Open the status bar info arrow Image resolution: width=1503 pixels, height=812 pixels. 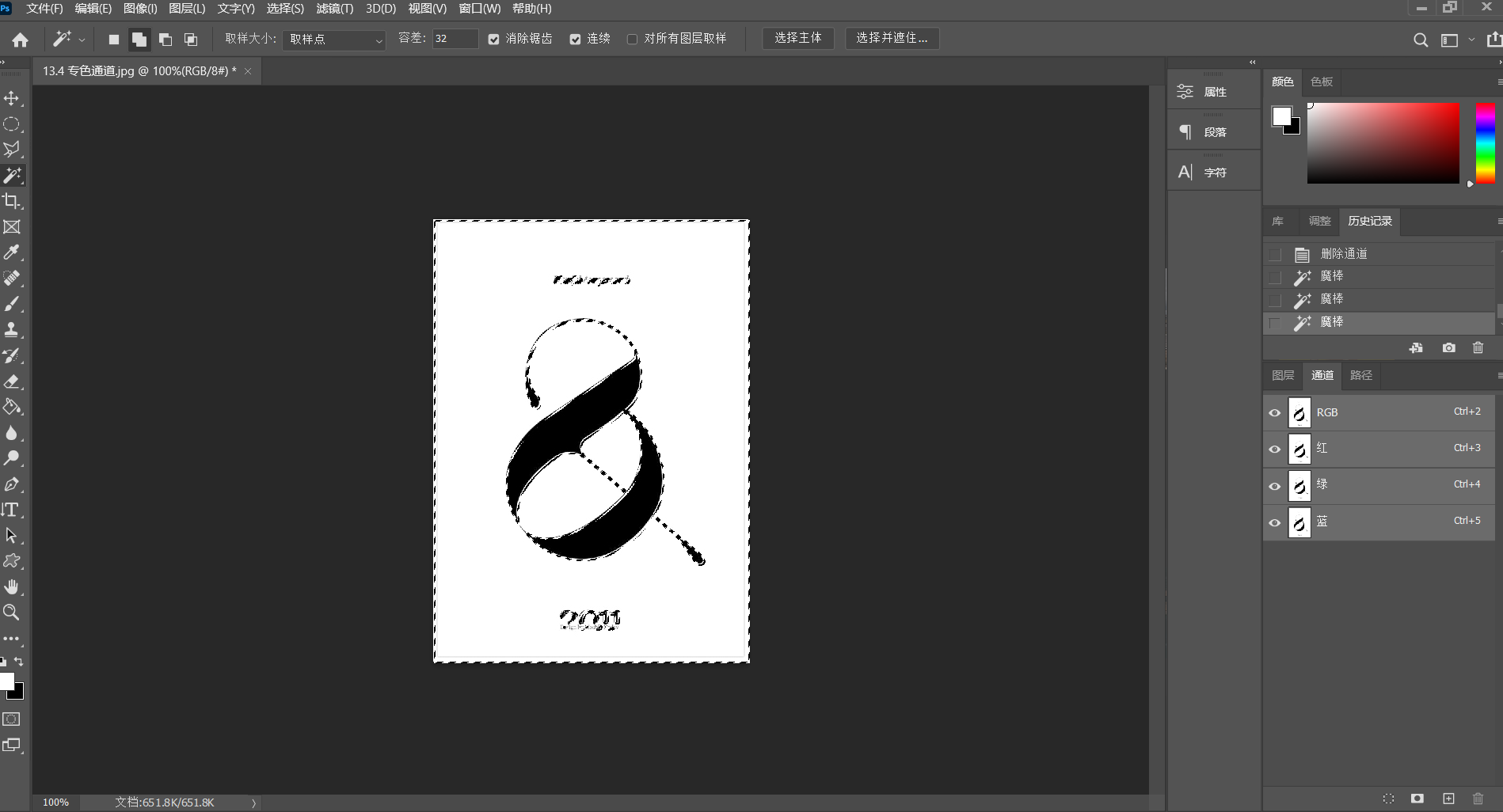click(253, 803)
